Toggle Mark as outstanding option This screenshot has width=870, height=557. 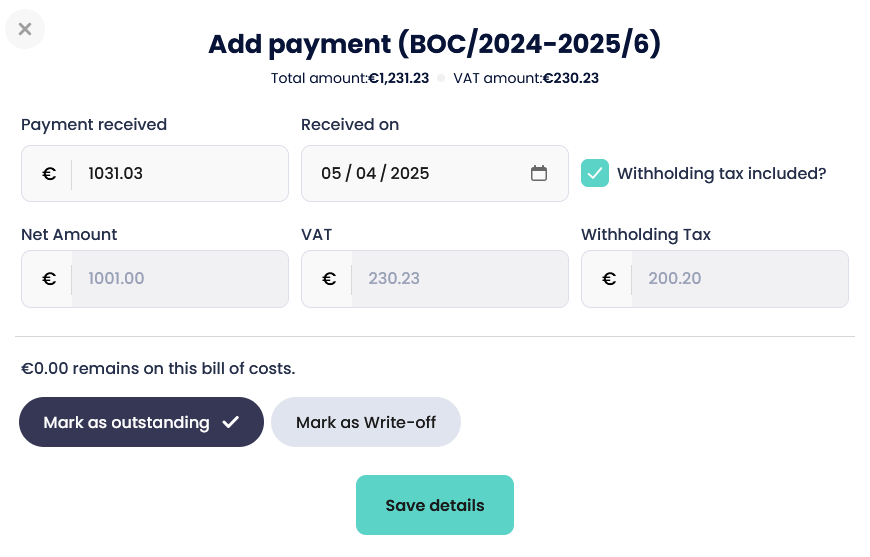(127, 422)
